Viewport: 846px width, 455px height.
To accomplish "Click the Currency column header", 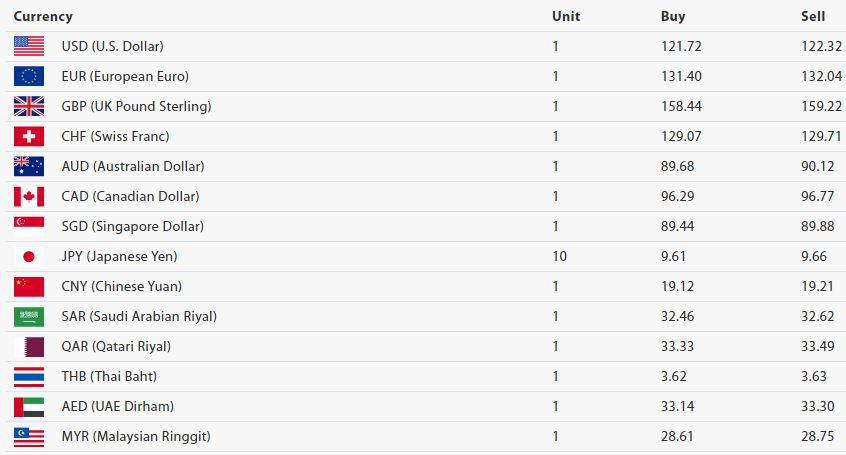I will pos(43,16).
